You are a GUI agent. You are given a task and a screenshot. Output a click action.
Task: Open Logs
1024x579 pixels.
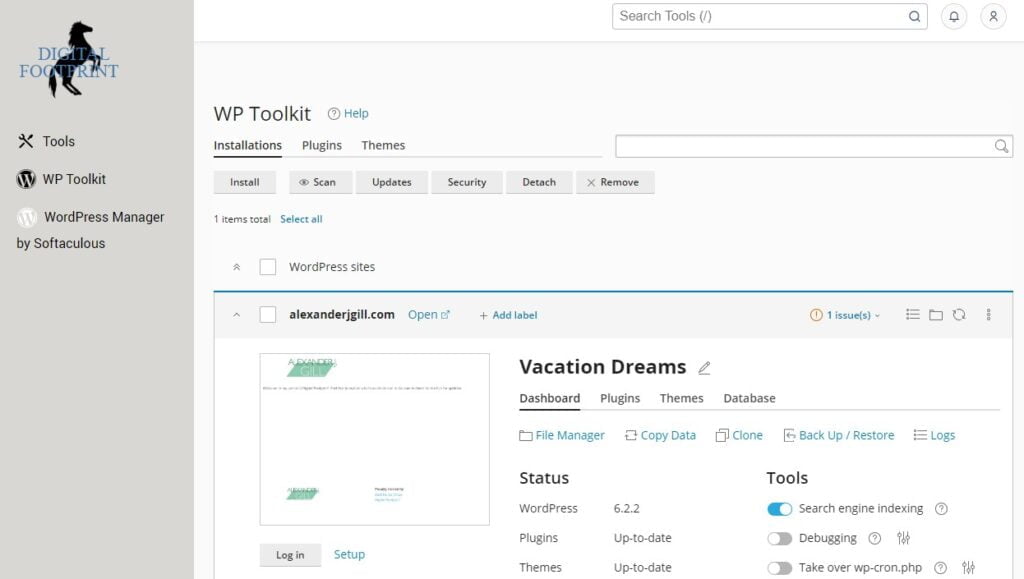(934, 435)
